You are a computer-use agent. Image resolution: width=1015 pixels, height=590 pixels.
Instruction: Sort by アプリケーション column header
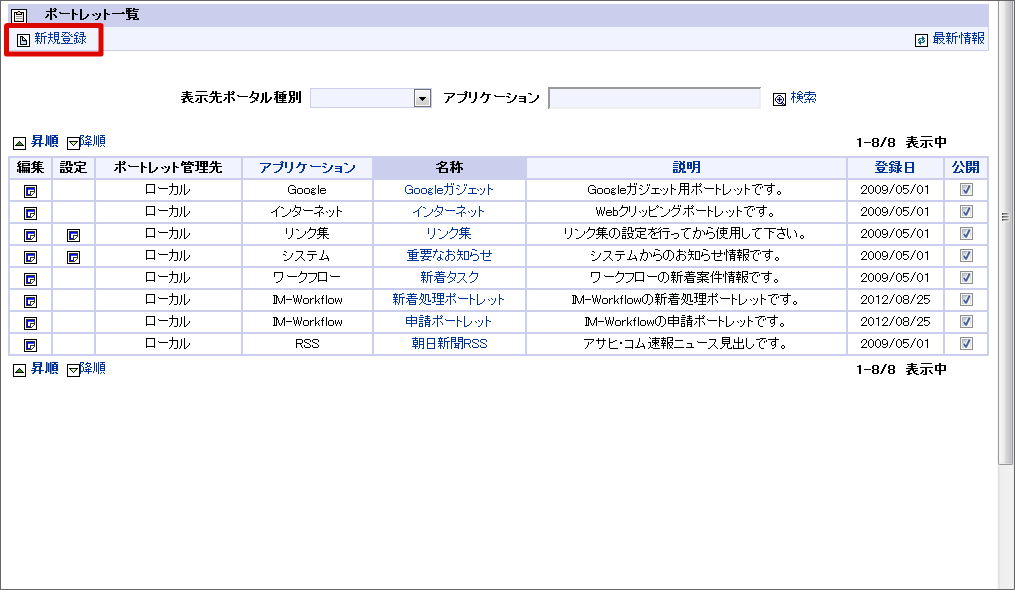click(x=307, y=168)
